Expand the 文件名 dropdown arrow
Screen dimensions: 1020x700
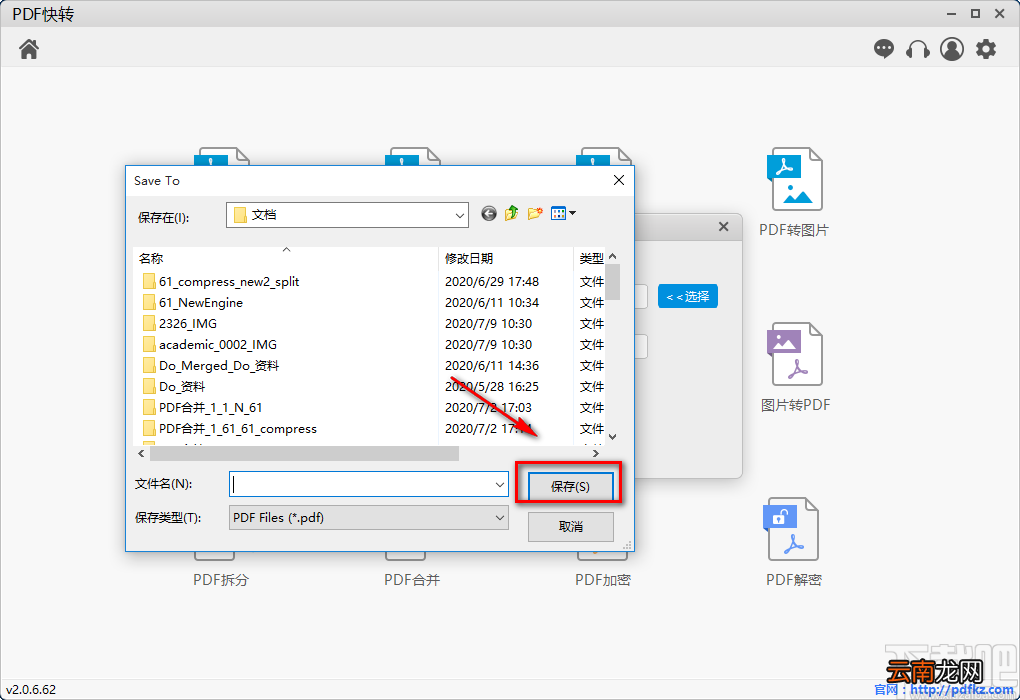[500, 485]
